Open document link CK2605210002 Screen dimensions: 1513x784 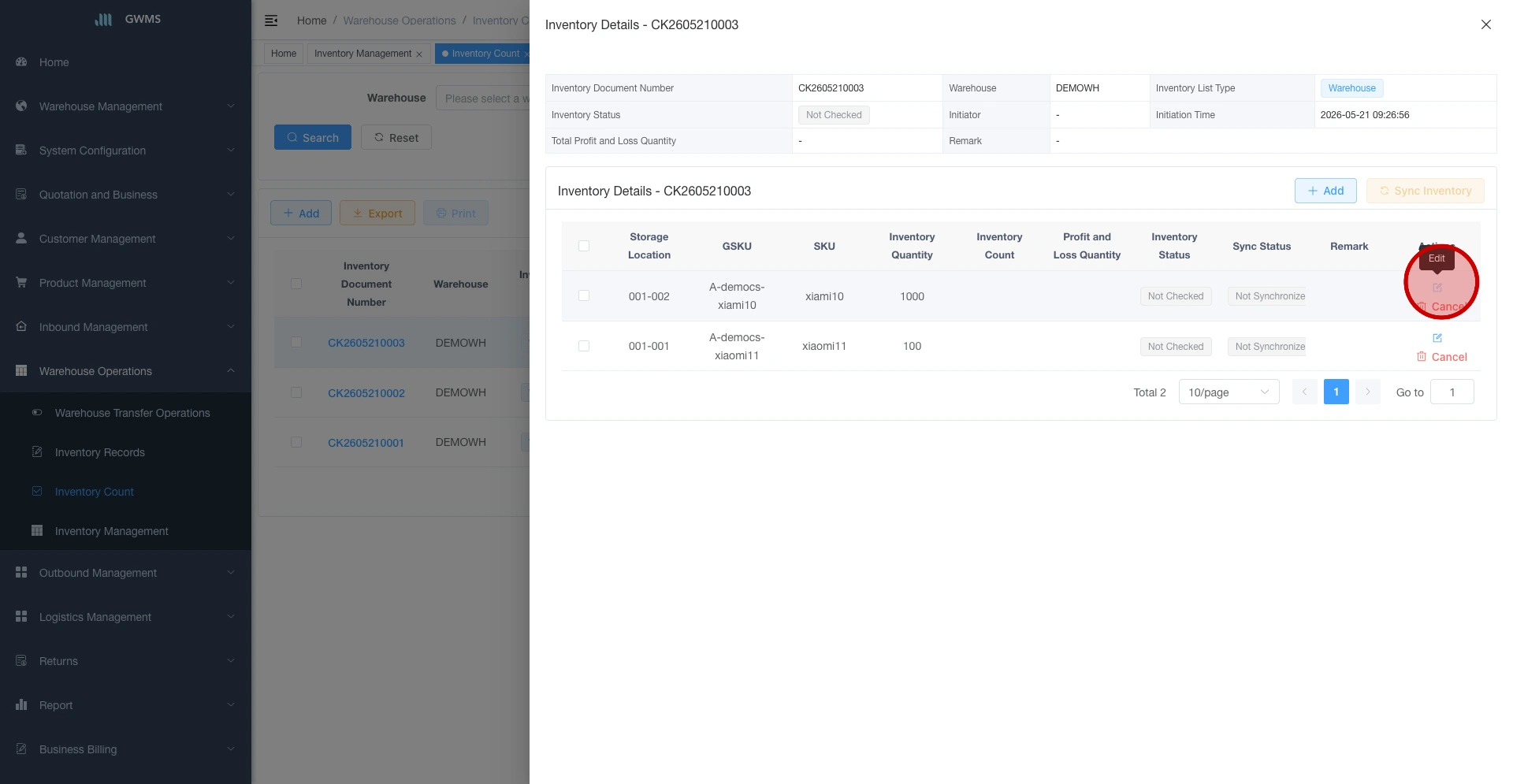pos(366,393)
